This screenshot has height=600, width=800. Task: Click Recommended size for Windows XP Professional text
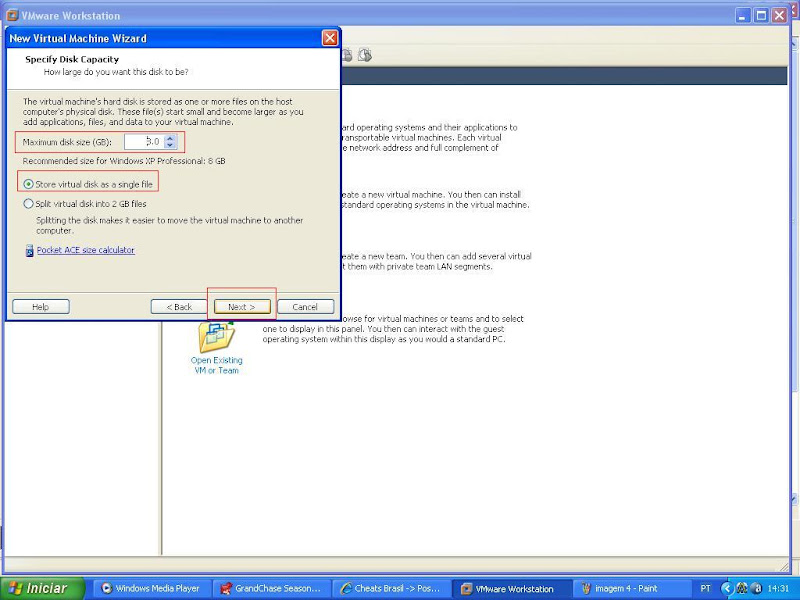click(x=124, y=161)
